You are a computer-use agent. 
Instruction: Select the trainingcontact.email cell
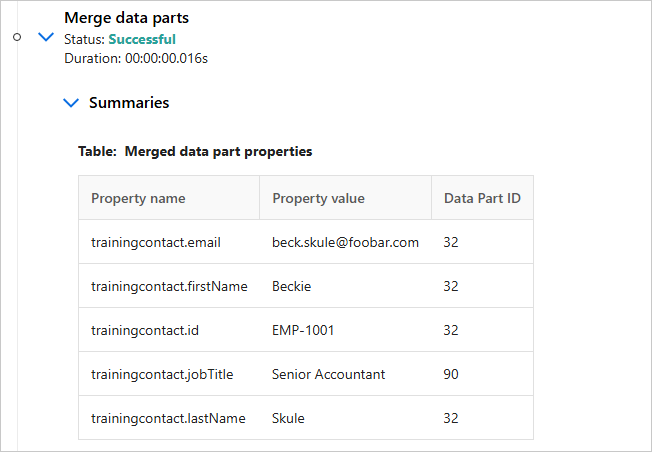pyautogui.click(x=169, y=242)
